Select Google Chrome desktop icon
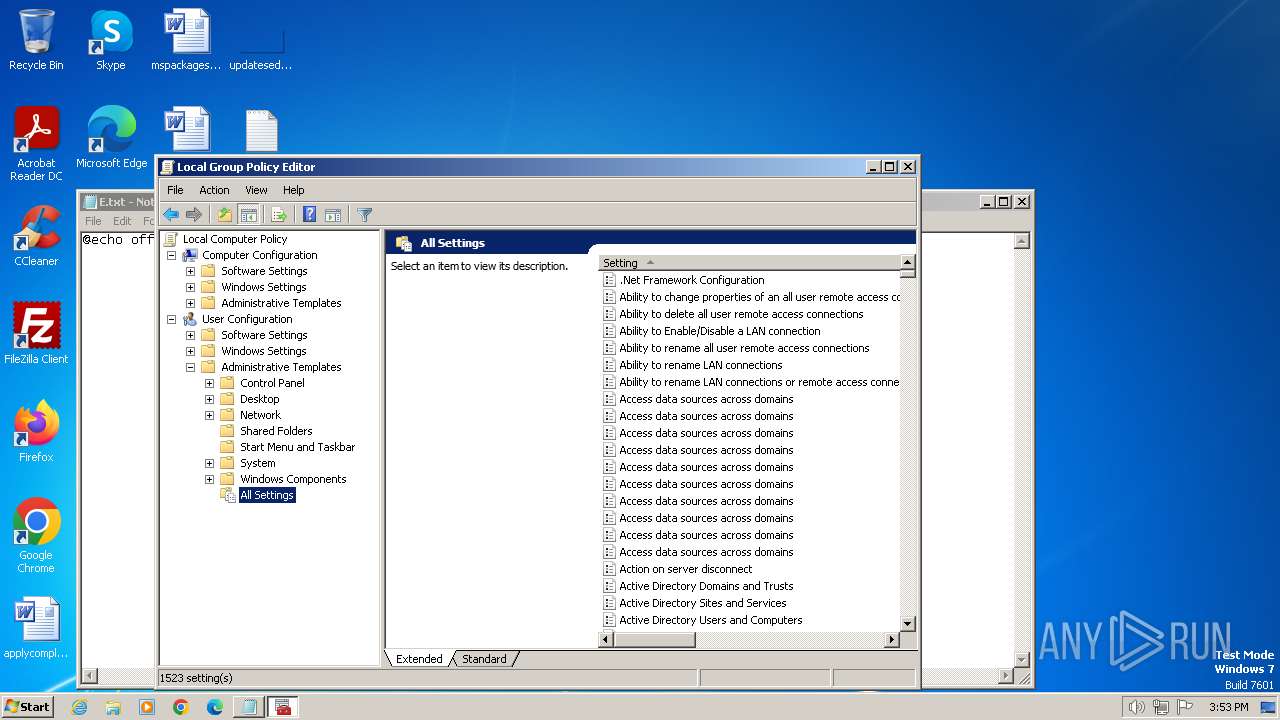 (x=36, y=536)
